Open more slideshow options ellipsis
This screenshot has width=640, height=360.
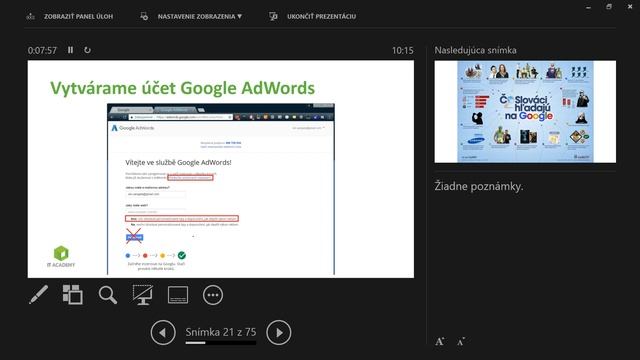point(213,295)
